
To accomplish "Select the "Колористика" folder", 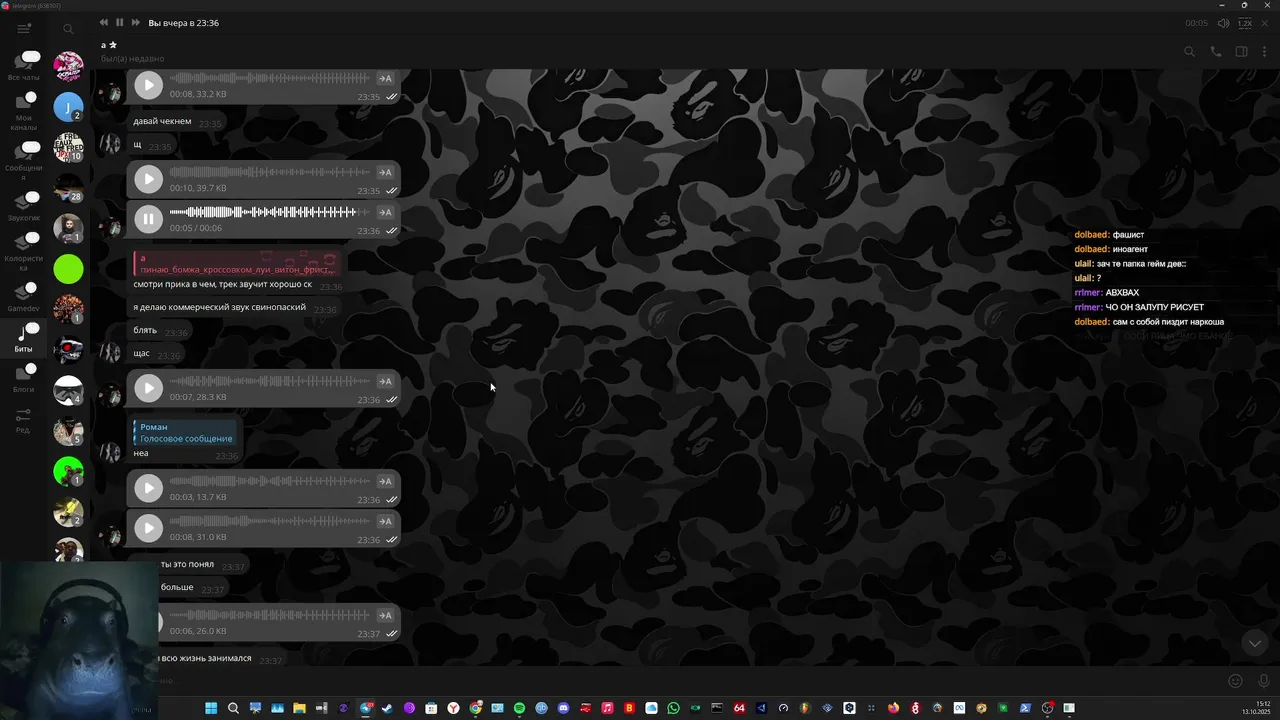I will 24,251.
